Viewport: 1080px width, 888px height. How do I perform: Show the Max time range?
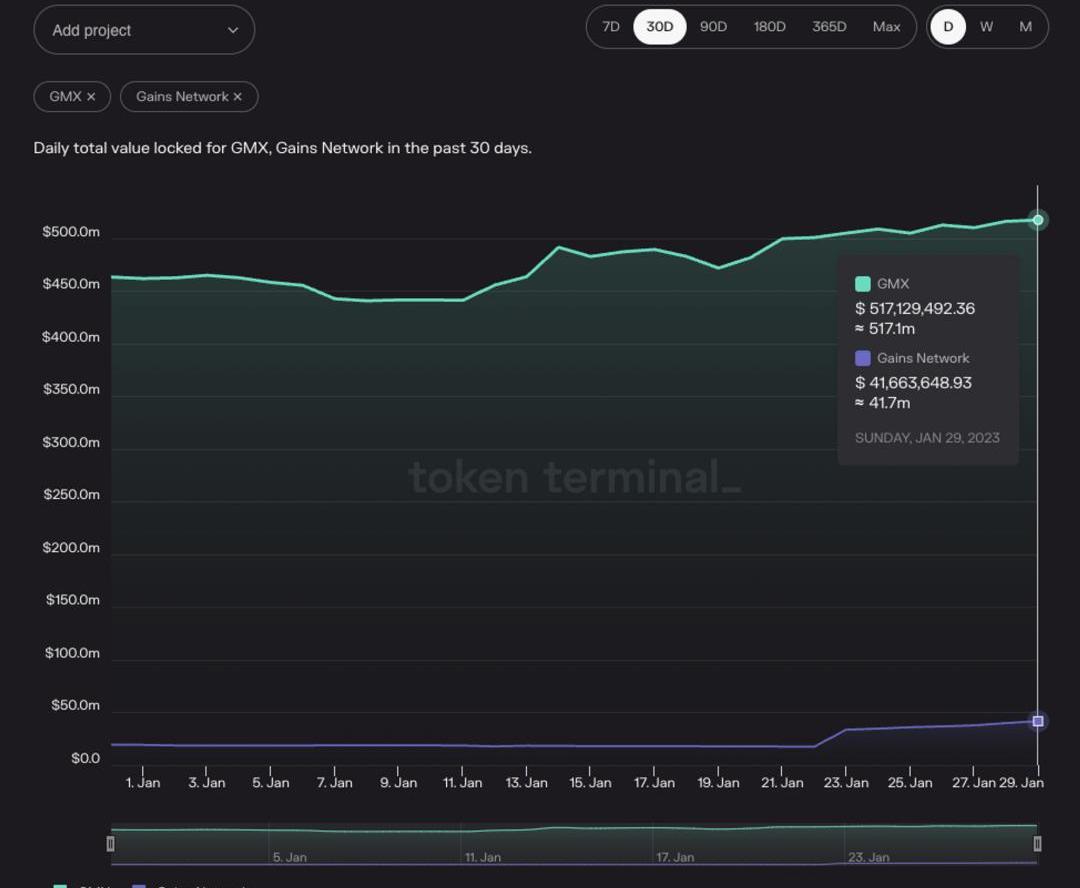click(x=886, y=27)
